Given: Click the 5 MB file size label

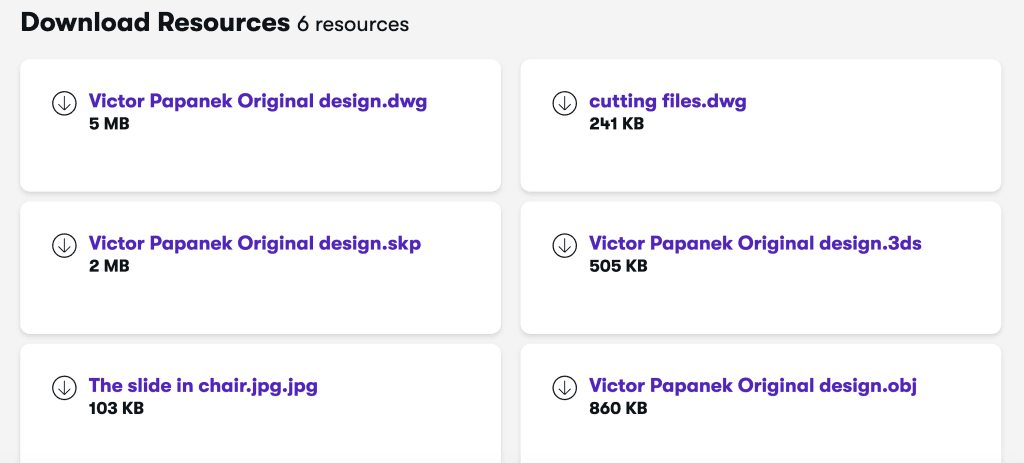Looking at the screenshot, I should (x=109, y=124).
